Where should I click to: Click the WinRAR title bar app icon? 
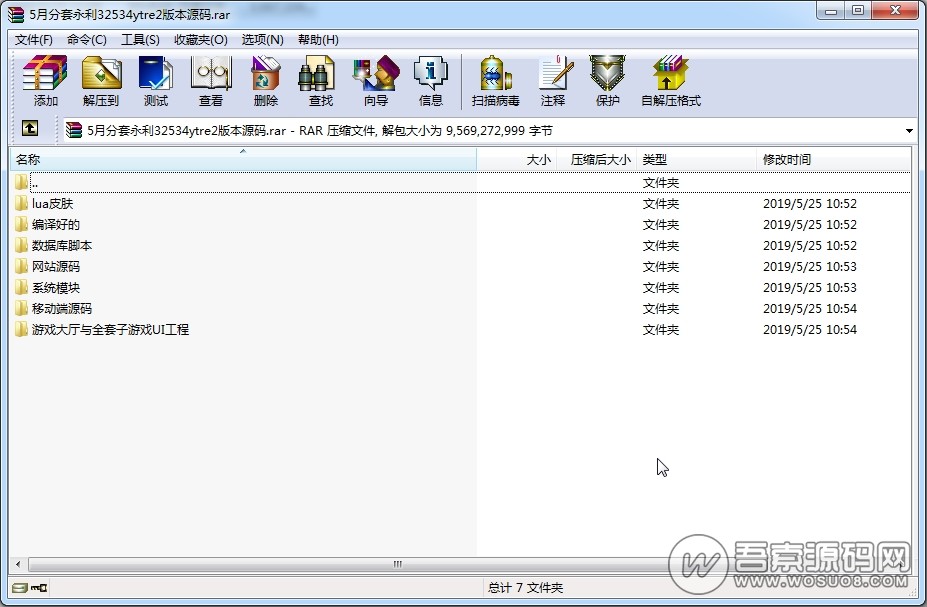[x=16, y=14]
